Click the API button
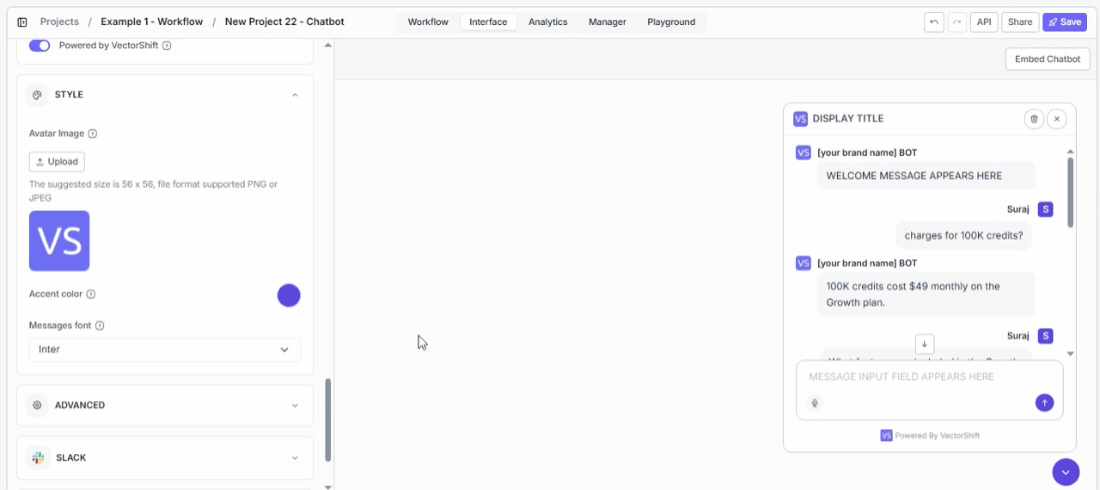This screenshot has height=490, width=1100. coord(984,22)
